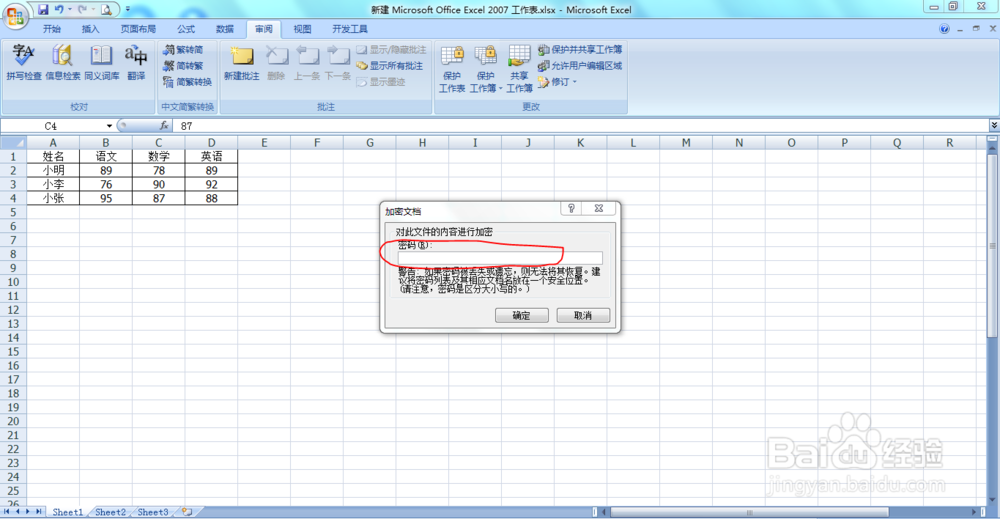Open translate tool (翻译)

[136, 62]
